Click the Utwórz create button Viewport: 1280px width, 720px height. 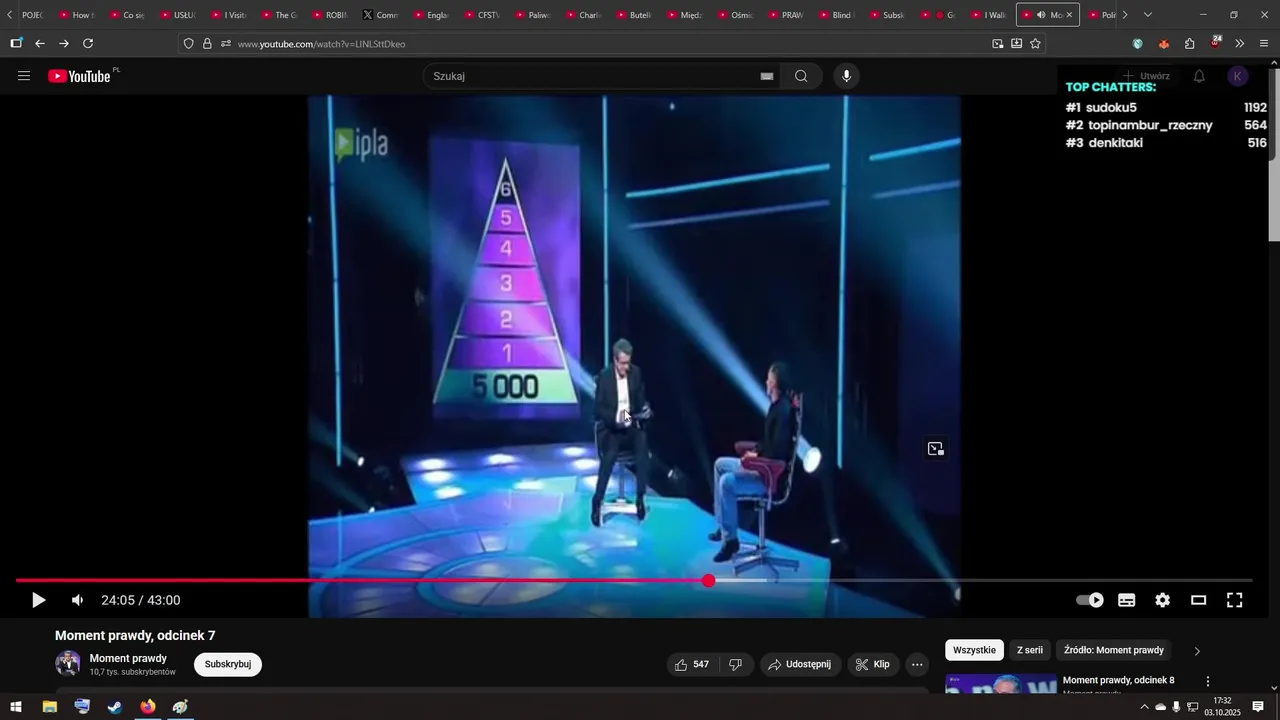tap(1146, 76)
